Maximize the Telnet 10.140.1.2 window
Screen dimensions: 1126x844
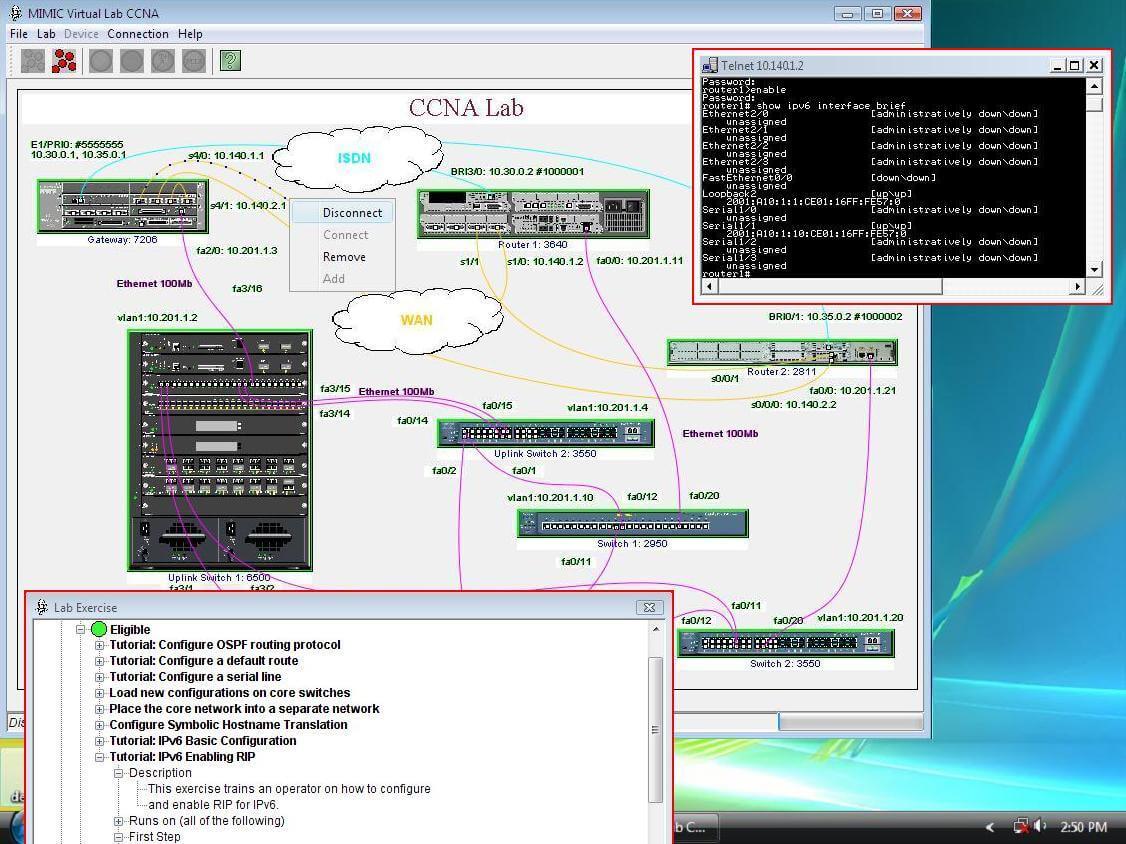pos(1074,65)
